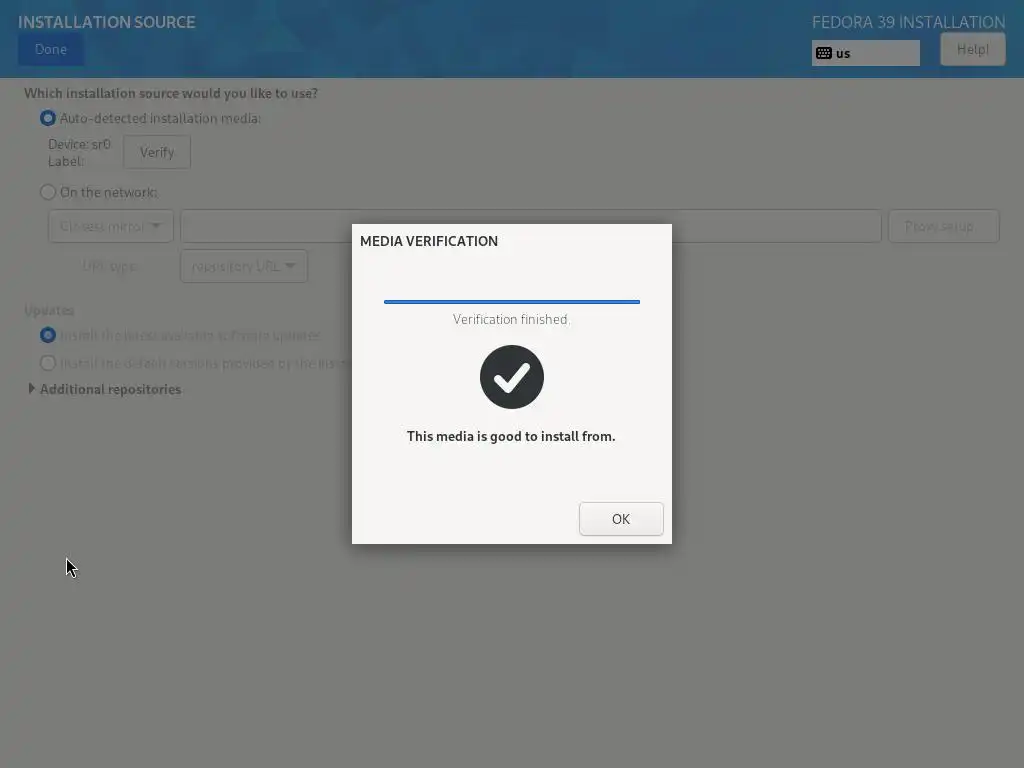Click INSTALLATION SOURCE heading

106,22
